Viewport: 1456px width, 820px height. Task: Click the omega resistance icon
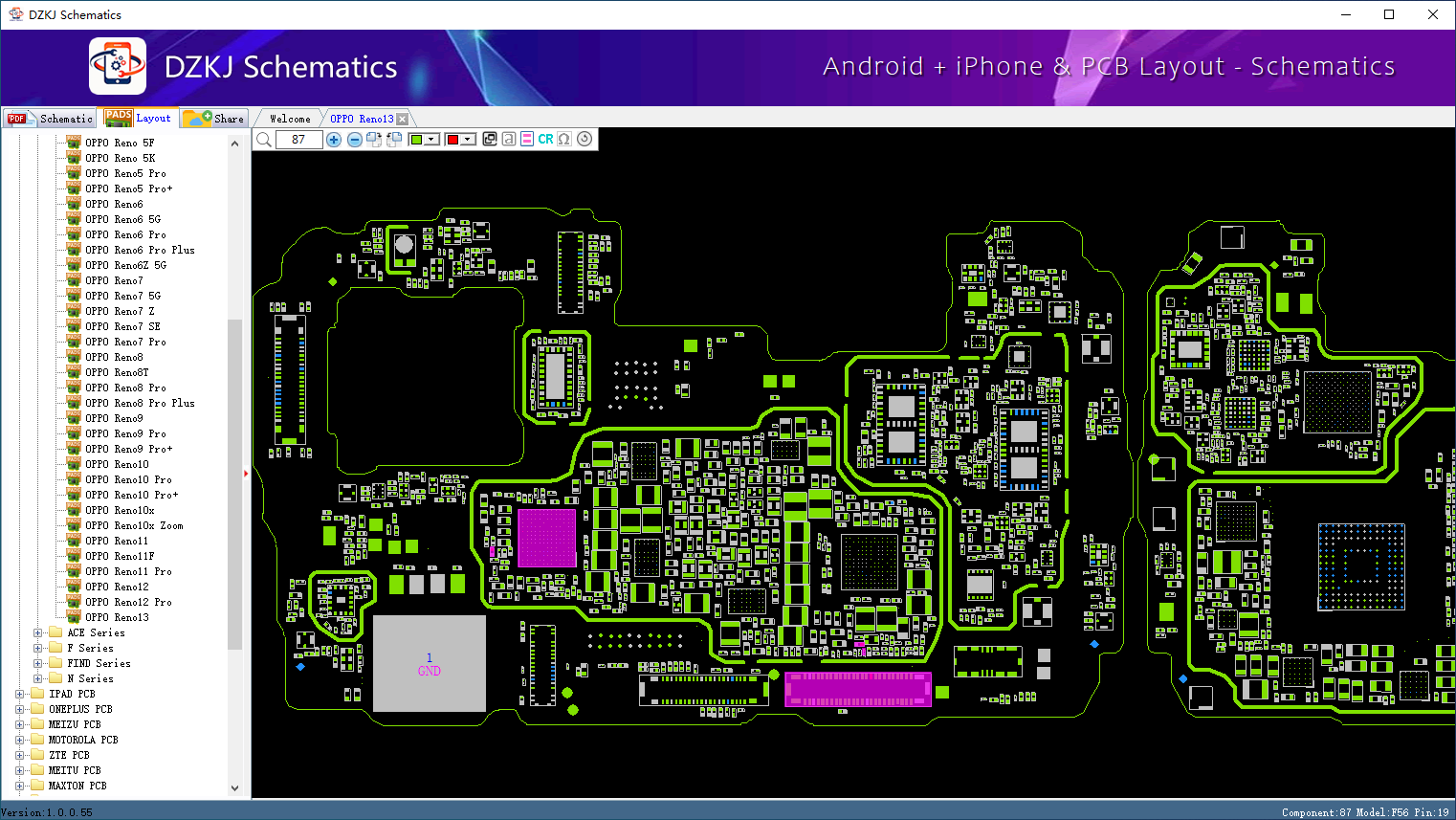click(564, 139)
